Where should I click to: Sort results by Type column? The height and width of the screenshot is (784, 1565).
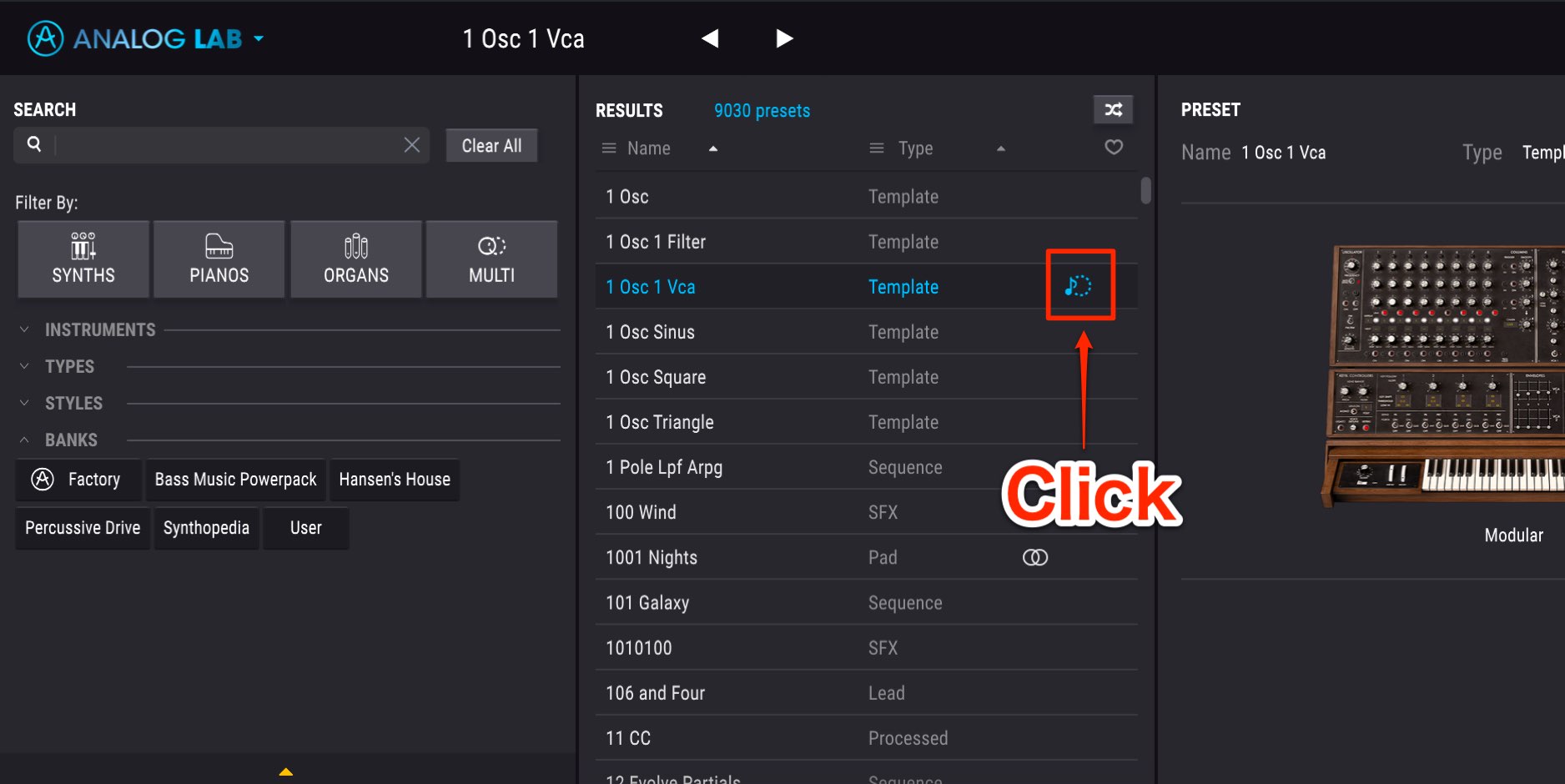pyautogui.click(x=916, y=148)
